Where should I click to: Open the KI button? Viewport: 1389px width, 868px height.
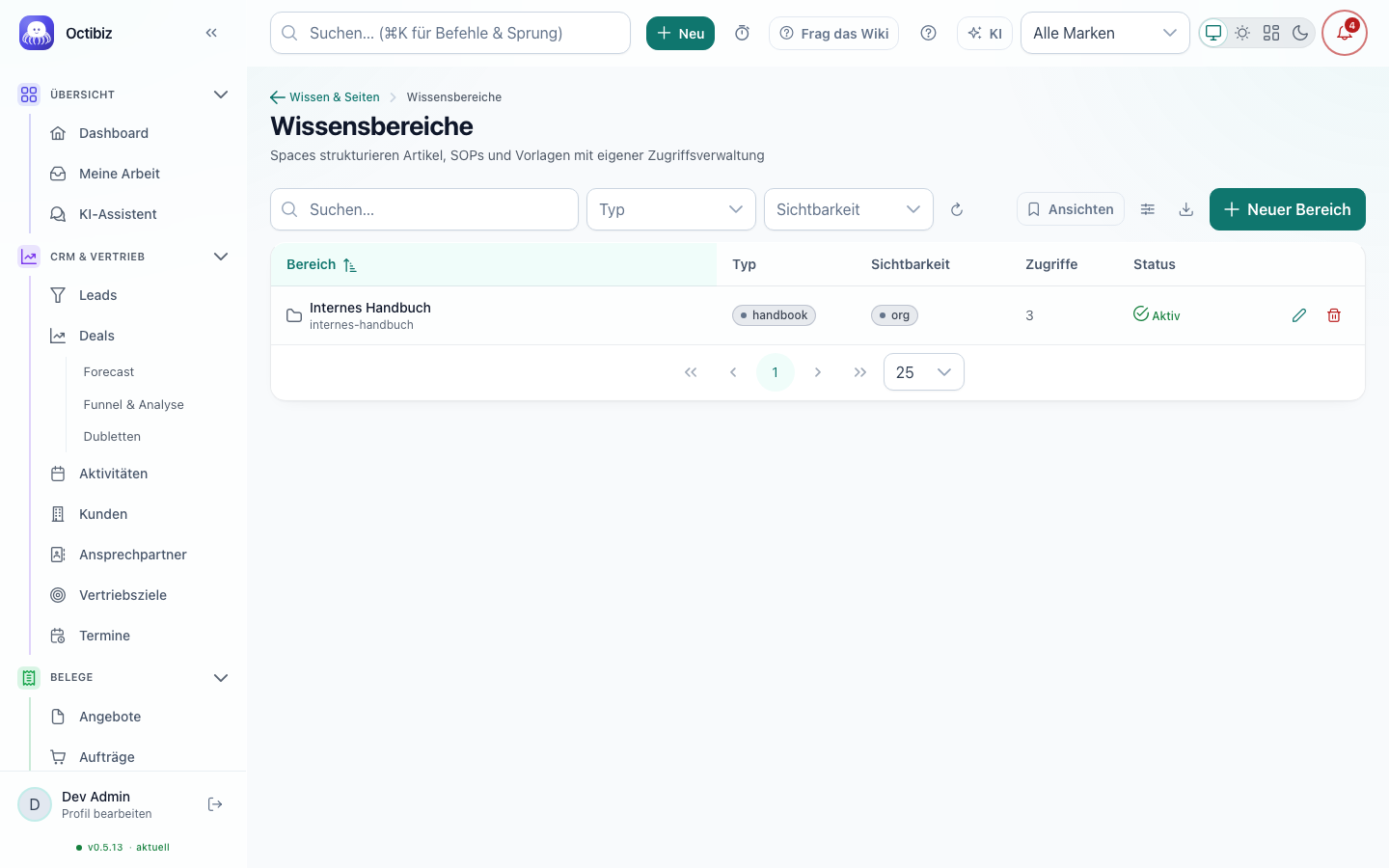[x=985, y=33]
